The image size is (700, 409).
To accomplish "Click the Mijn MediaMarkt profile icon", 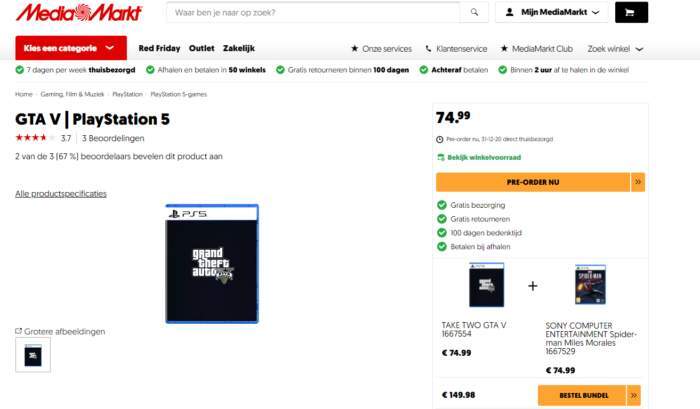I will coord(509,13).
